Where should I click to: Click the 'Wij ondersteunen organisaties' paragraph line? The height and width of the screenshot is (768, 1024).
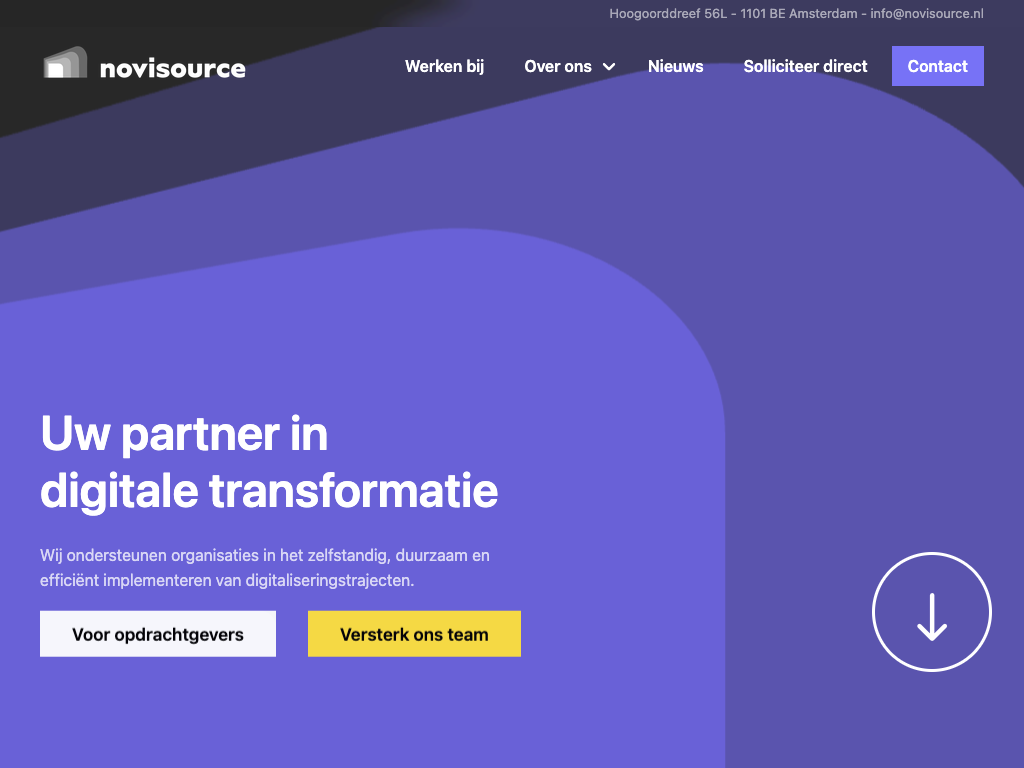[264, 555]
